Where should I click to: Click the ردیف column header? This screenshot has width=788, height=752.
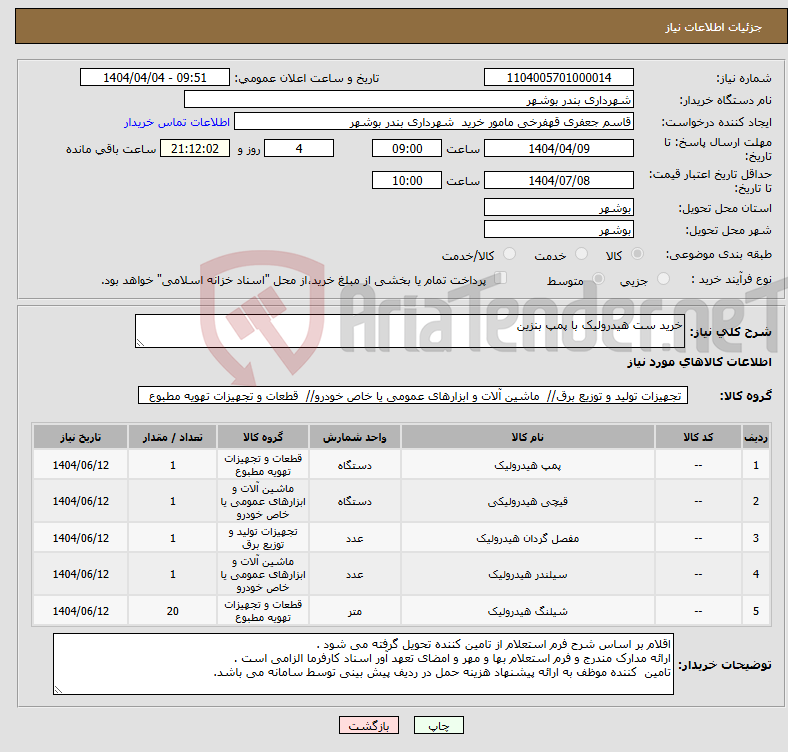(756, 437)
